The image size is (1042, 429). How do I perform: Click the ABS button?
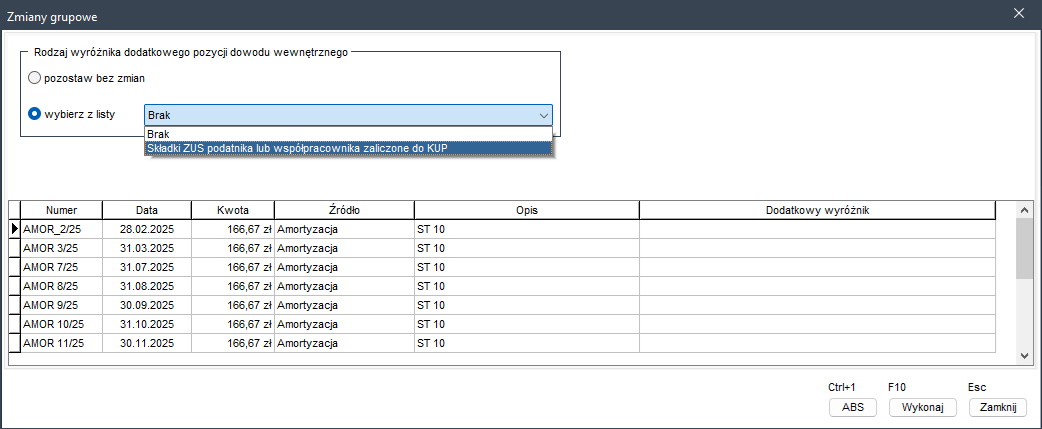coord(852,407)
